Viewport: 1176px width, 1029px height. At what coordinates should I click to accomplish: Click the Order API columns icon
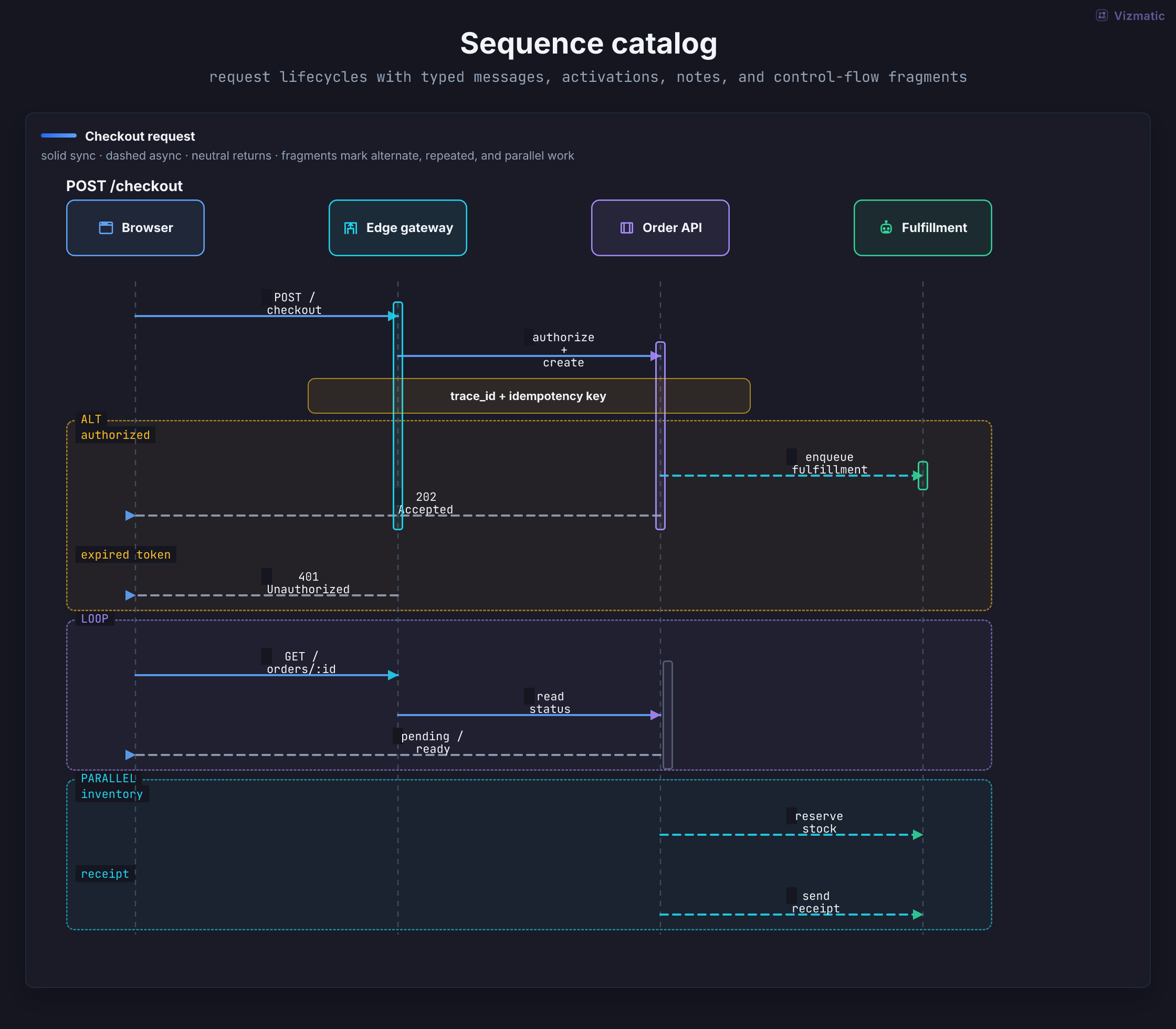[x=627, y=228]
